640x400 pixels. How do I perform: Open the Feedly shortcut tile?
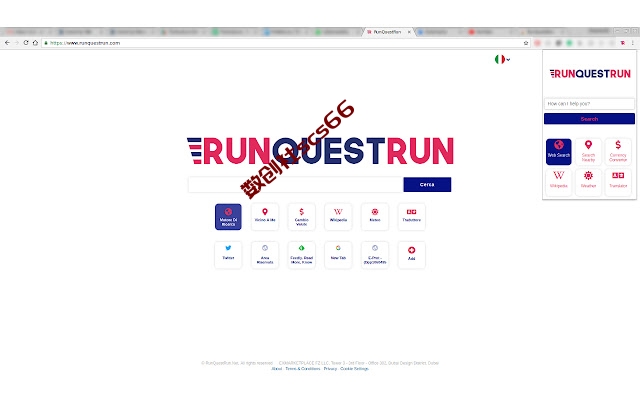[x=302, y=255]
